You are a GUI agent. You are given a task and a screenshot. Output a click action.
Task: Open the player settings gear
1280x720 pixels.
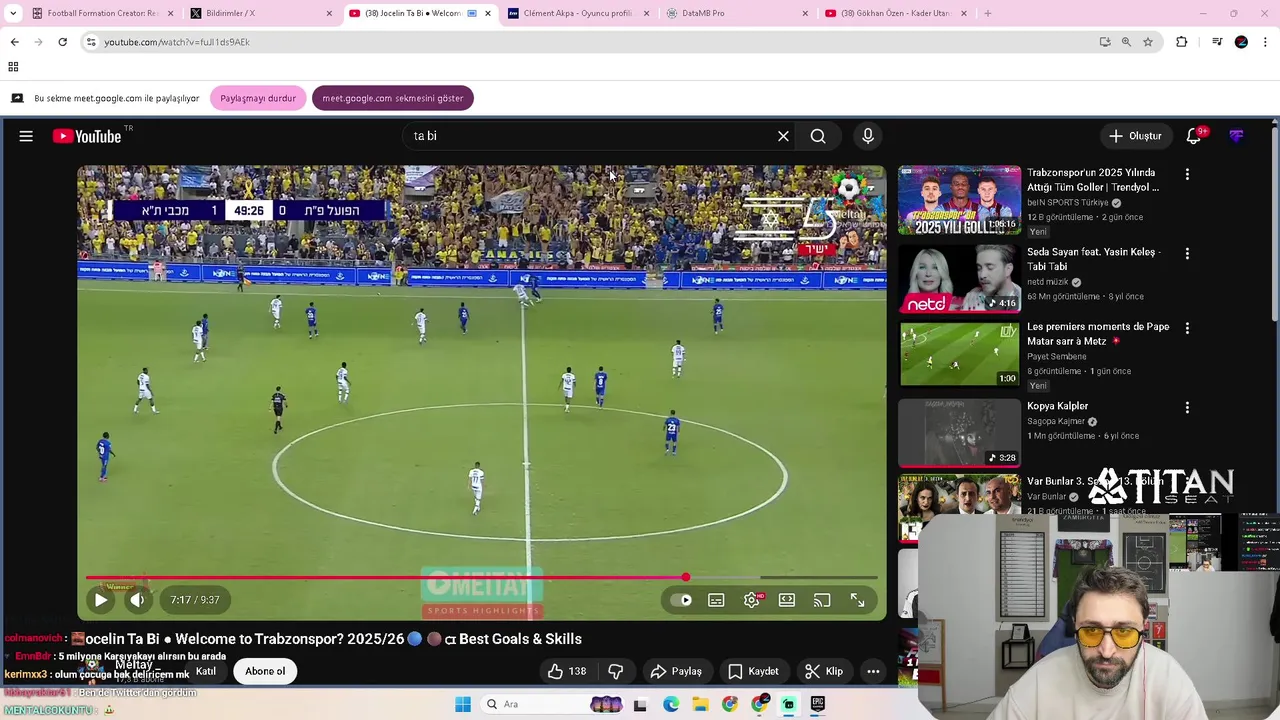[x=752, y=600]
